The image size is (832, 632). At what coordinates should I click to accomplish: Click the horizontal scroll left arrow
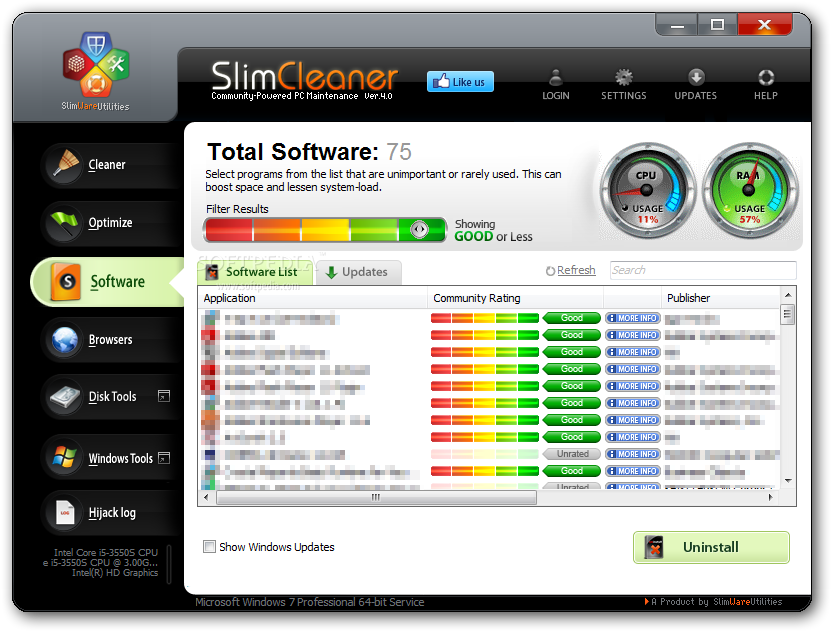pyautogui.click(x=206, y=498)
